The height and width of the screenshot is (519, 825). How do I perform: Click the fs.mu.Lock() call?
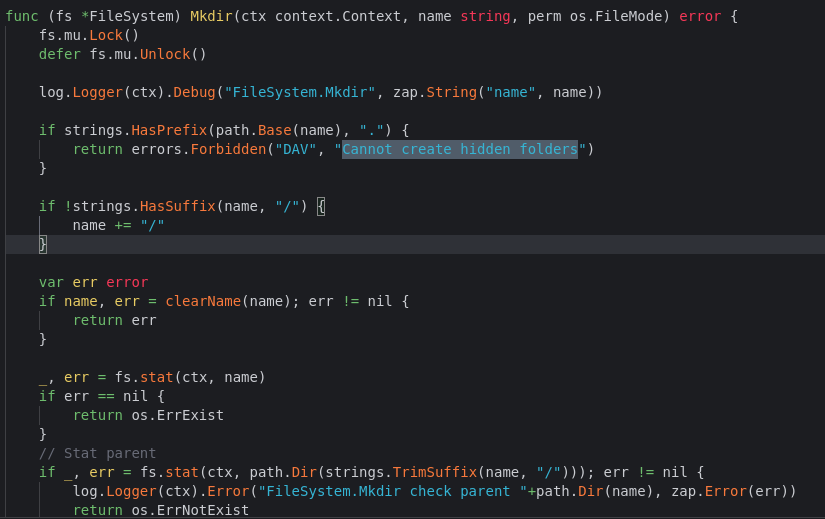coord(89,35)
